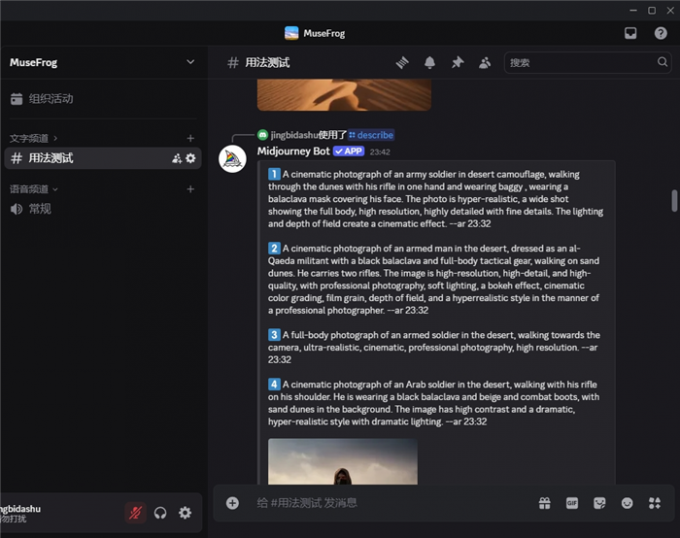Viewport: 680px width, 538px height.
Task: Toggle the member list icon
Action: (x=485, y=62)
